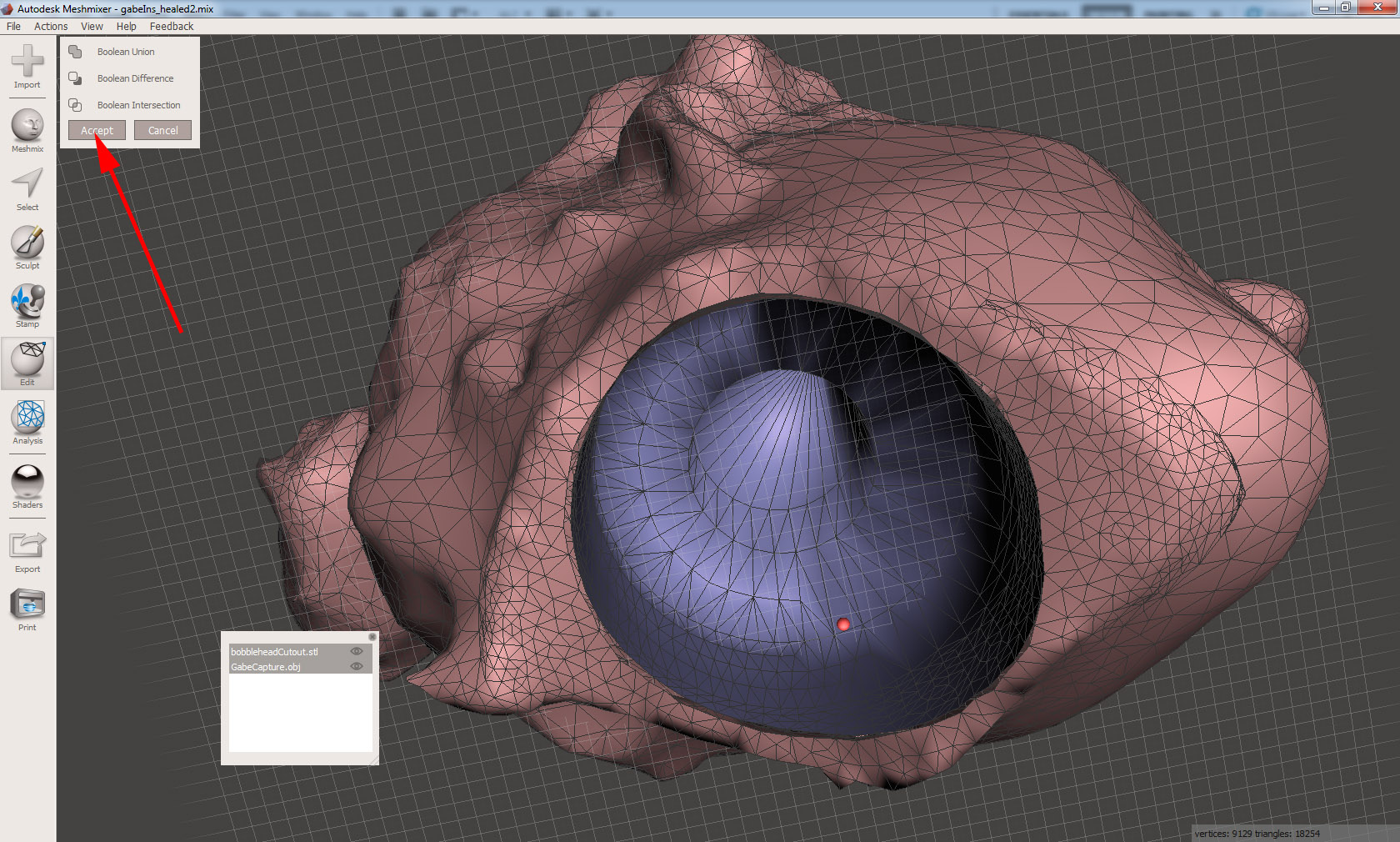The image size is (1400, 842).
Task: Click the red pivot point on the mesh
Action: 843,624
